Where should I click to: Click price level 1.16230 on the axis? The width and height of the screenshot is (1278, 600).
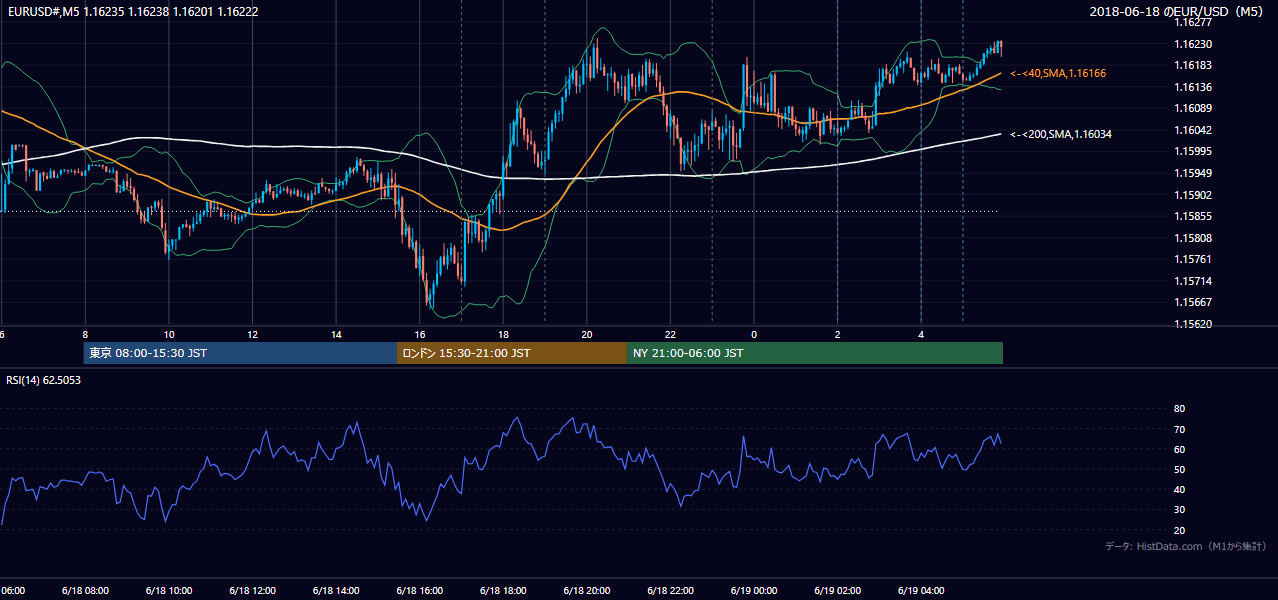[1193, 44]
